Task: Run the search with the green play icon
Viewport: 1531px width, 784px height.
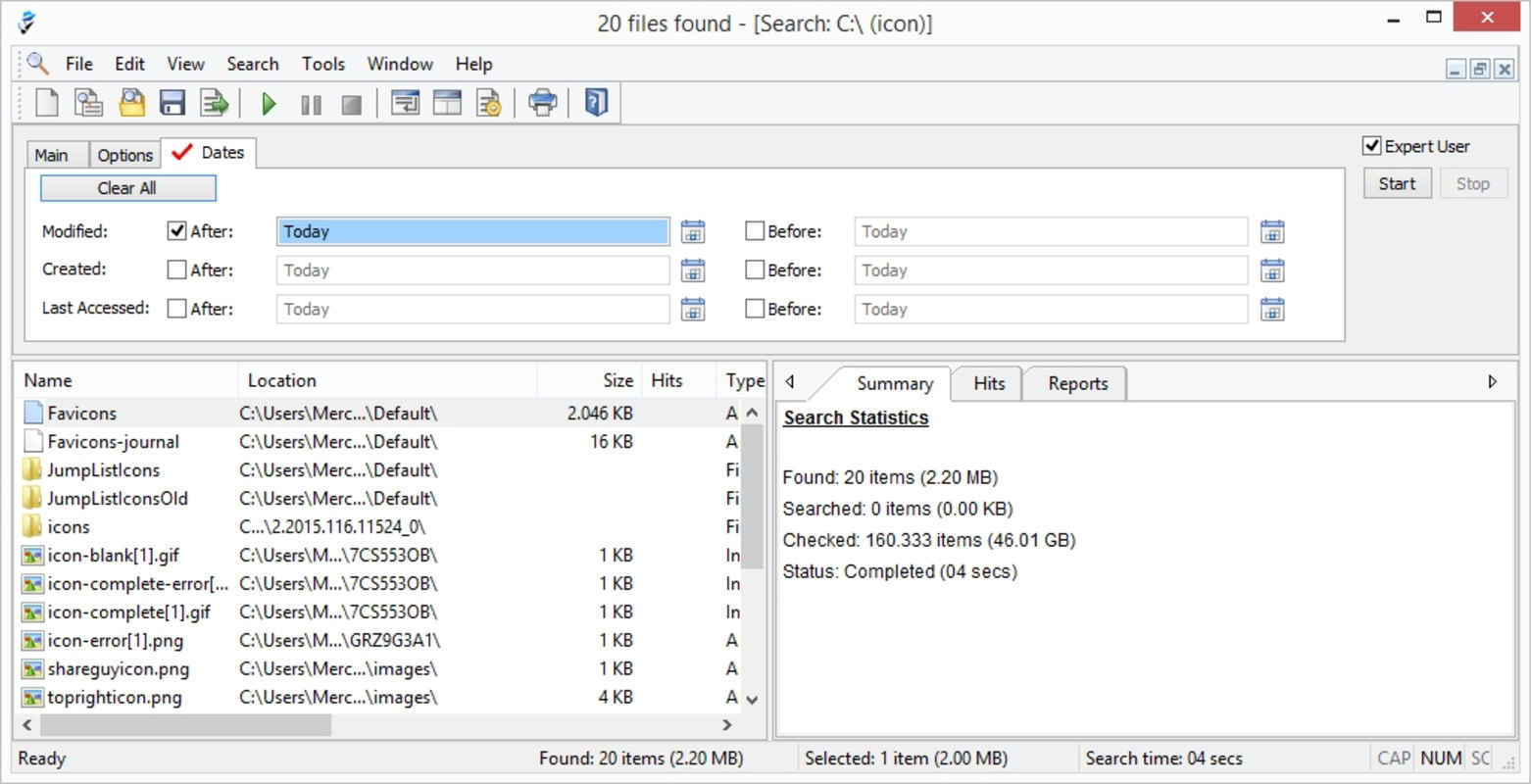Action: click(268, 103)
